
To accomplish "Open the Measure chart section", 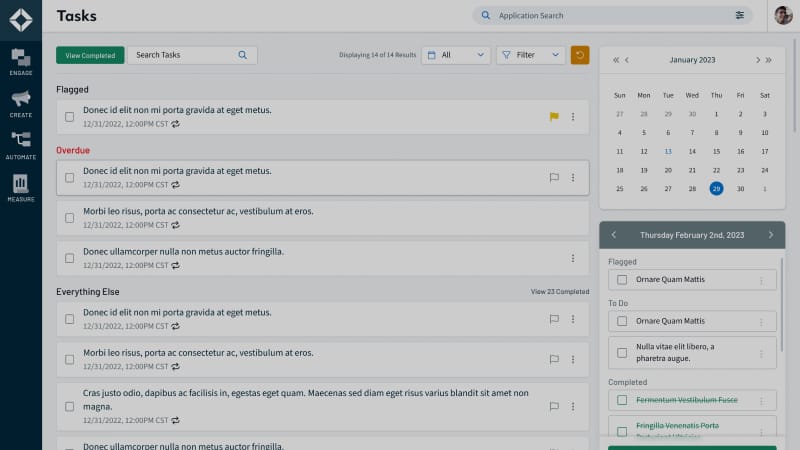I will click(x=21, y=188).
